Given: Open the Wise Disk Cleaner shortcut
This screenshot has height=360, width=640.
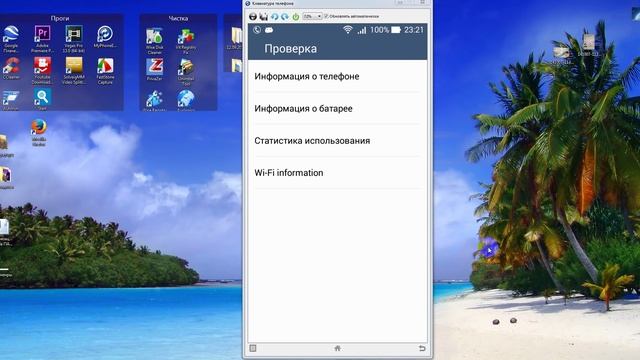Looking at the screenshot, I should click(x=155, y=41).
